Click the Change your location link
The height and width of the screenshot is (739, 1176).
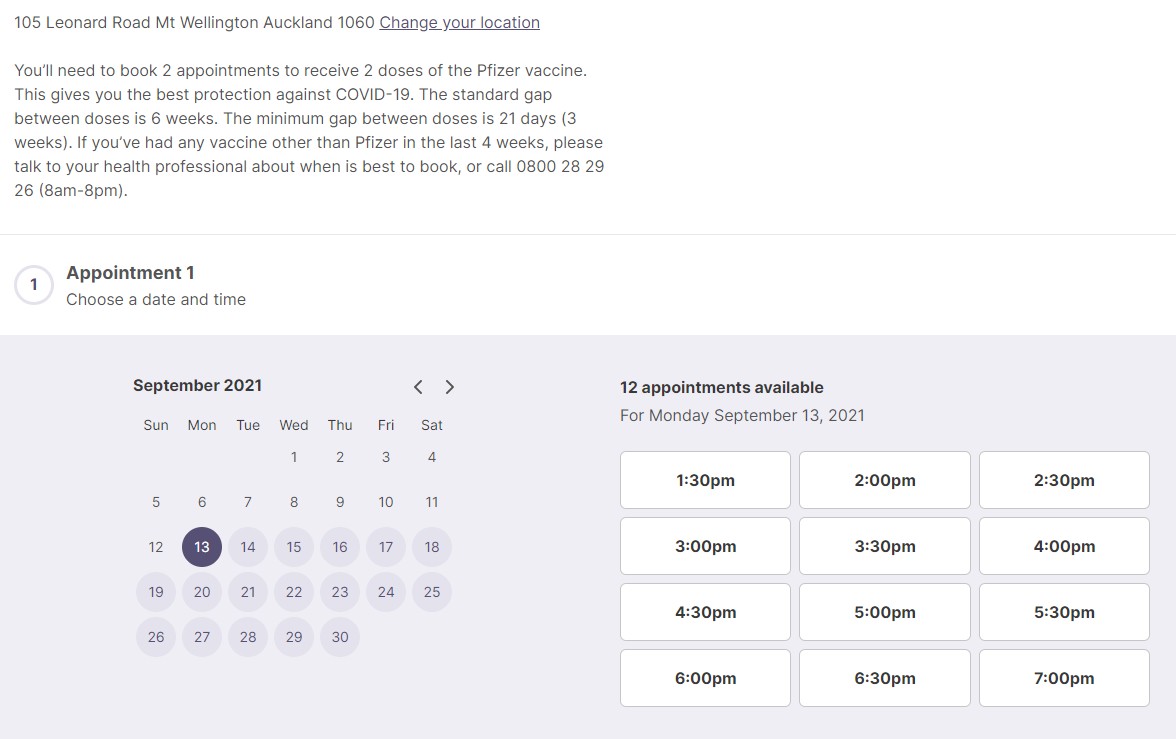(x=459, y=22)
